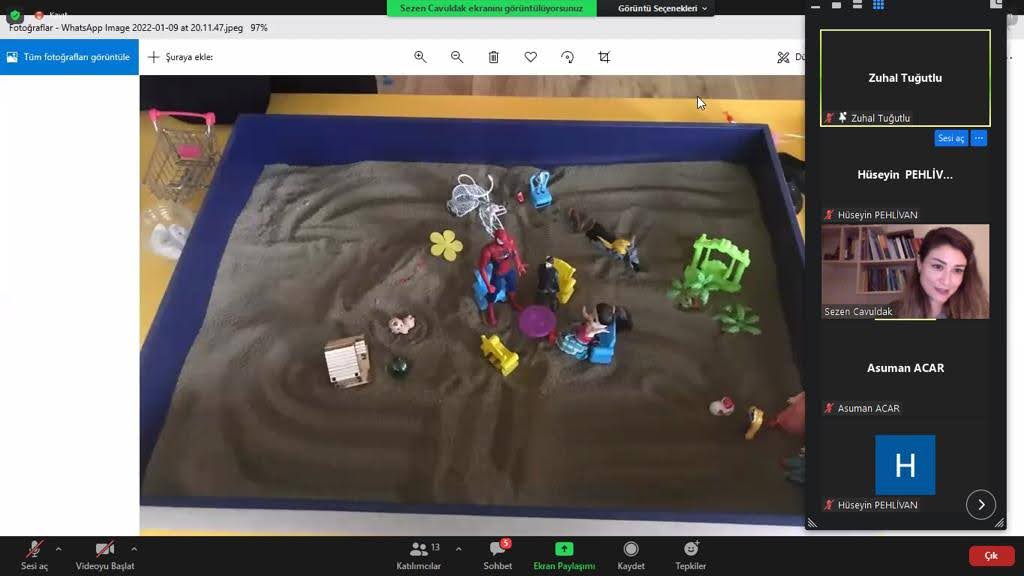The height and width of the screenshot is (576, 1024).
Task: Delete the photo with trash icon
Action: click(x=494, y=57)
